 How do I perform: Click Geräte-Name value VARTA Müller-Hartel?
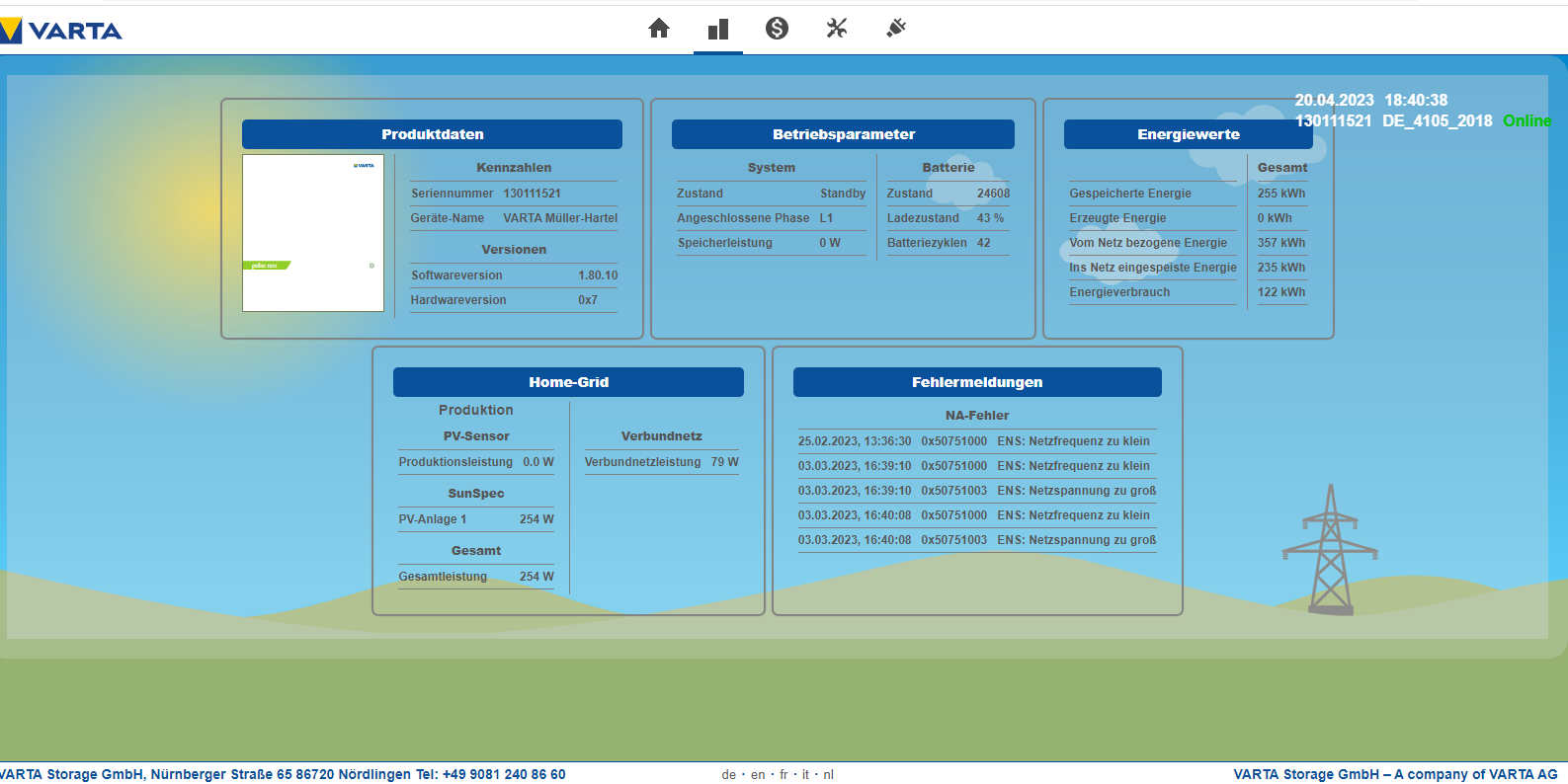click(x=560, y=218)
